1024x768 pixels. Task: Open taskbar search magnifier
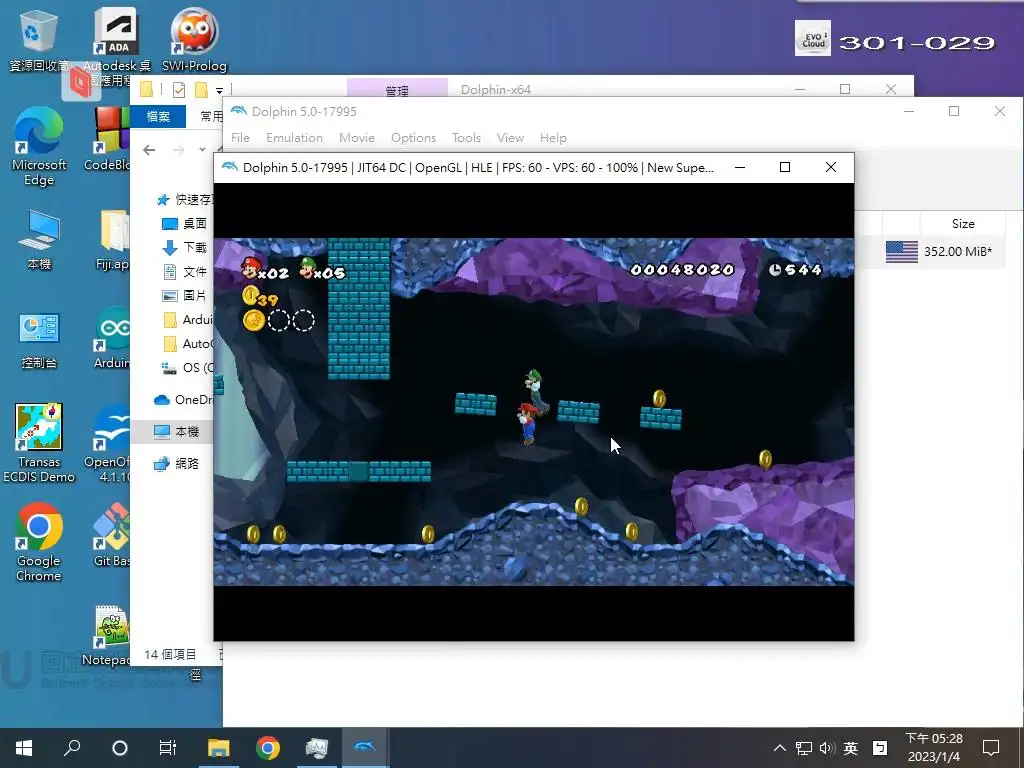click(x=71, y=747)
